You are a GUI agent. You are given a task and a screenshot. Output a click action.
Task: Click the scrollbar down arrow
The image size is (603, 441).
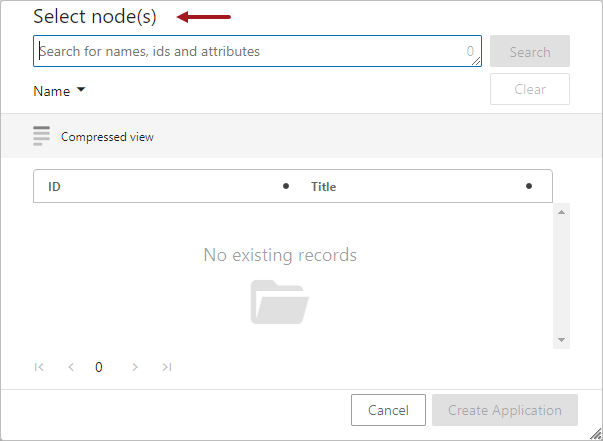(x=561, y=340)
